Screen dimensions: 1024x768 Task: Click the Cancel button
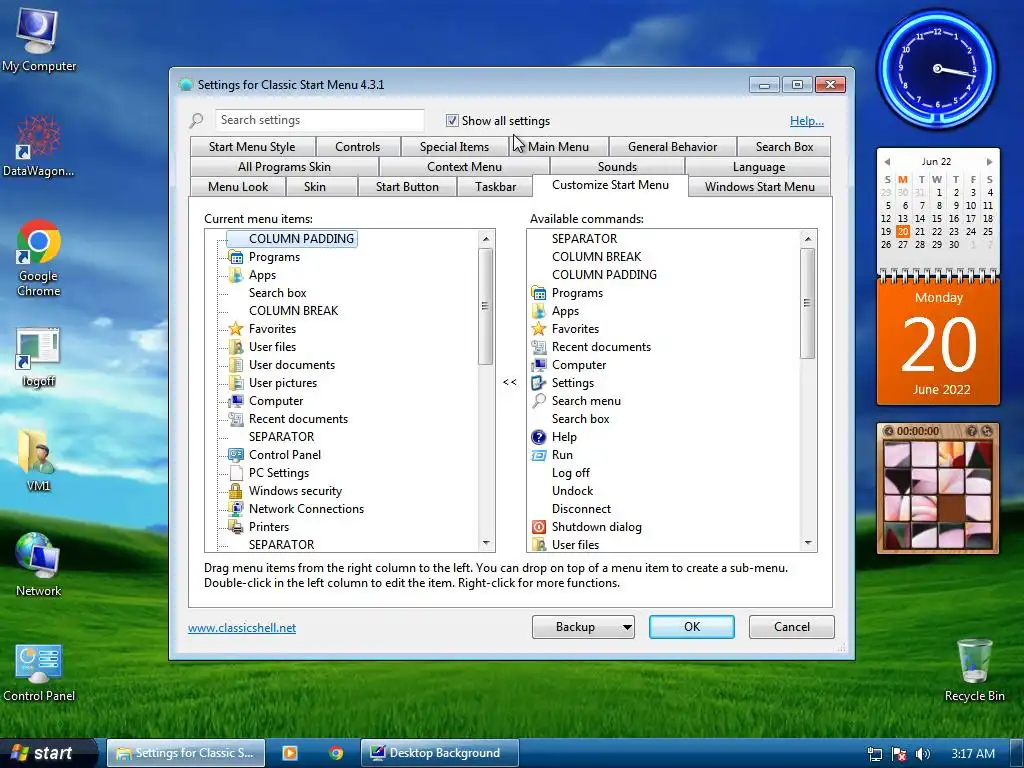click(792, 627)
